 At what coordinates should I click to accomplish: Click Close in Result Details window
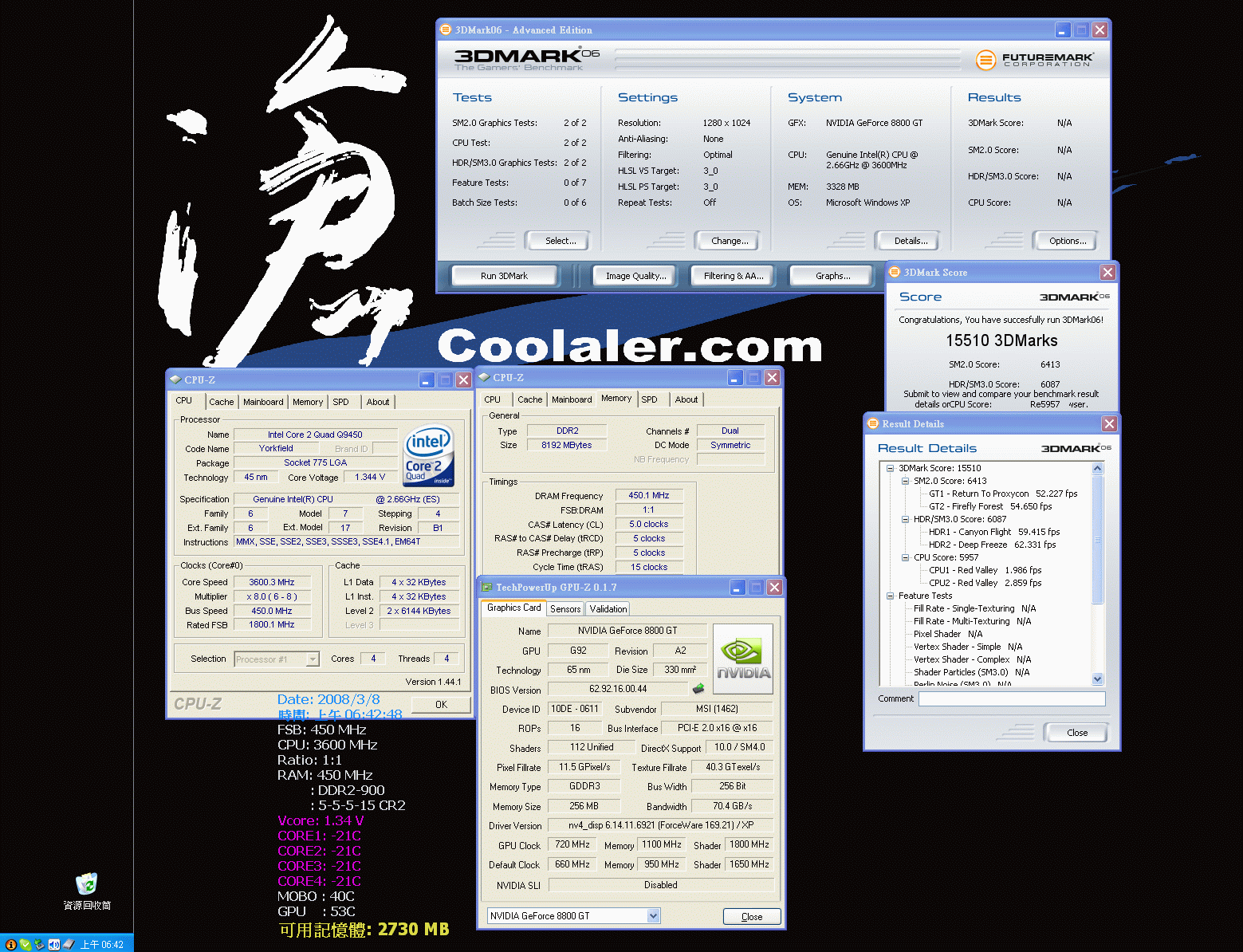click(1076, 733)
